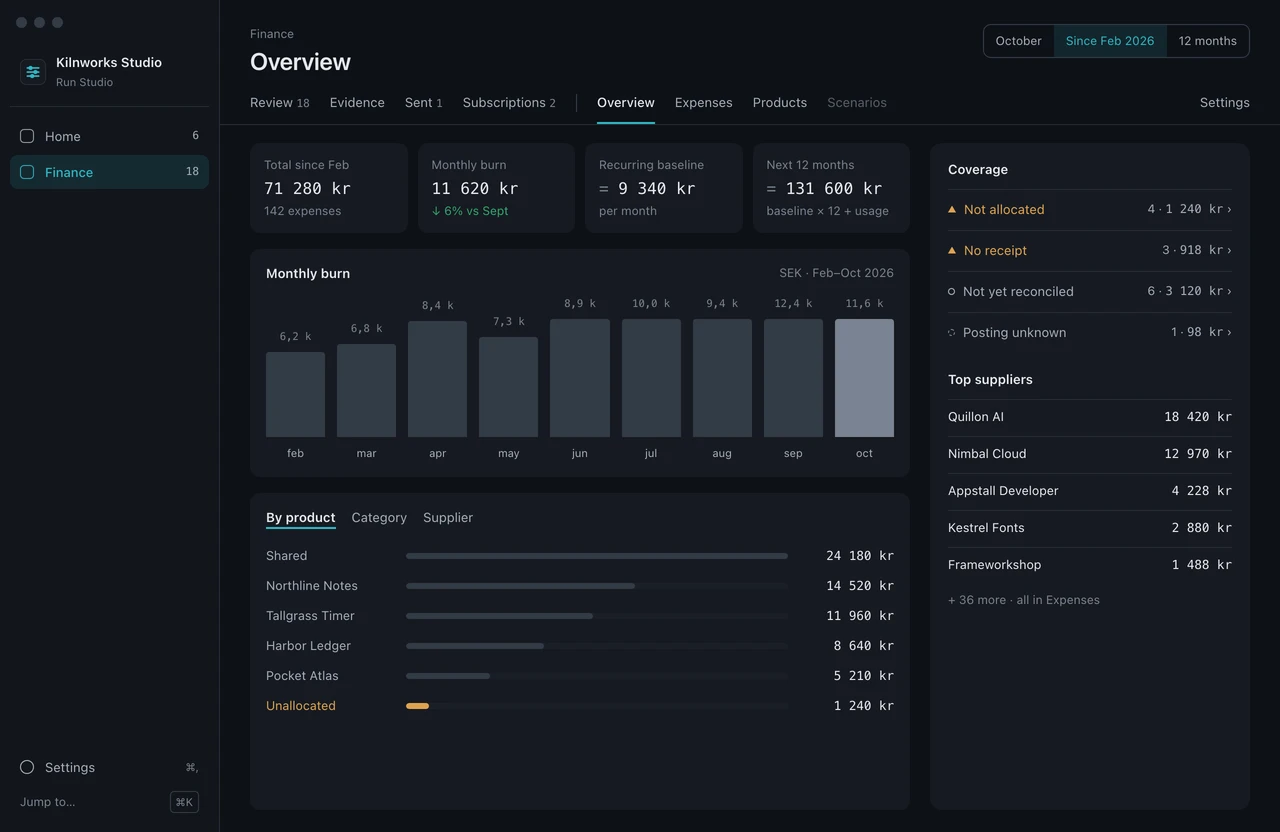
Task: Select the Category breakdown tab
Action: [x=379, y=517]
